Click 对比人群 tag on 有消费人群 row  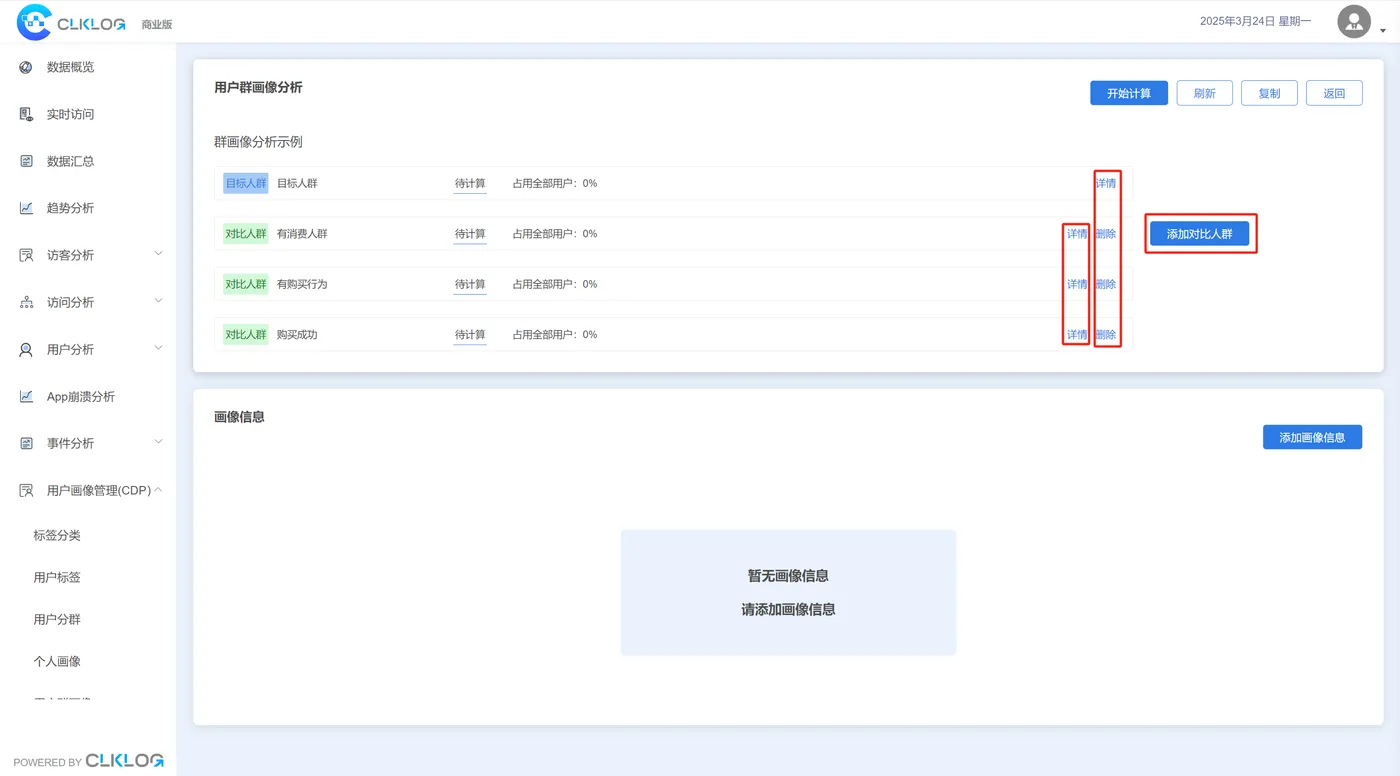coord(246,233)
